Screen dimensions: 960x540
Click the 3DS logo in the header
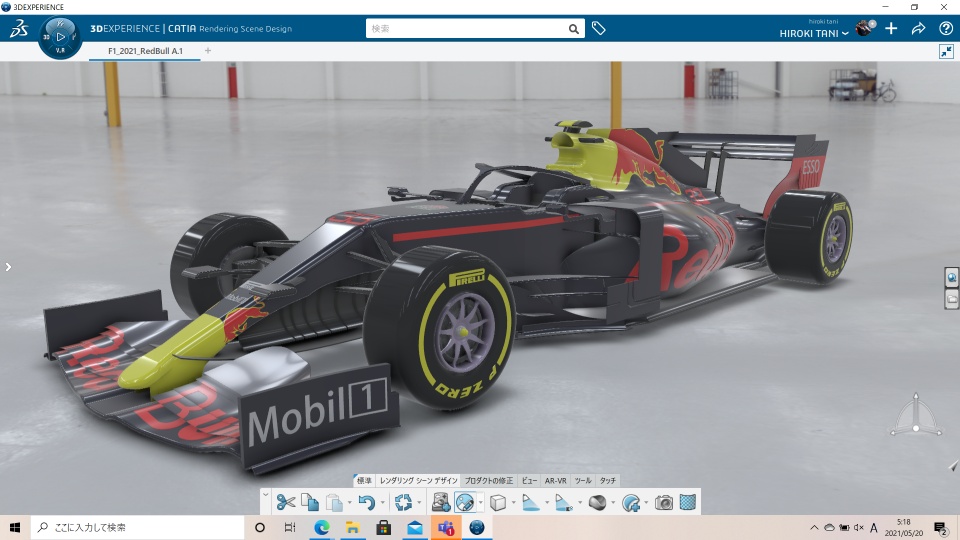tap(18, 29)
